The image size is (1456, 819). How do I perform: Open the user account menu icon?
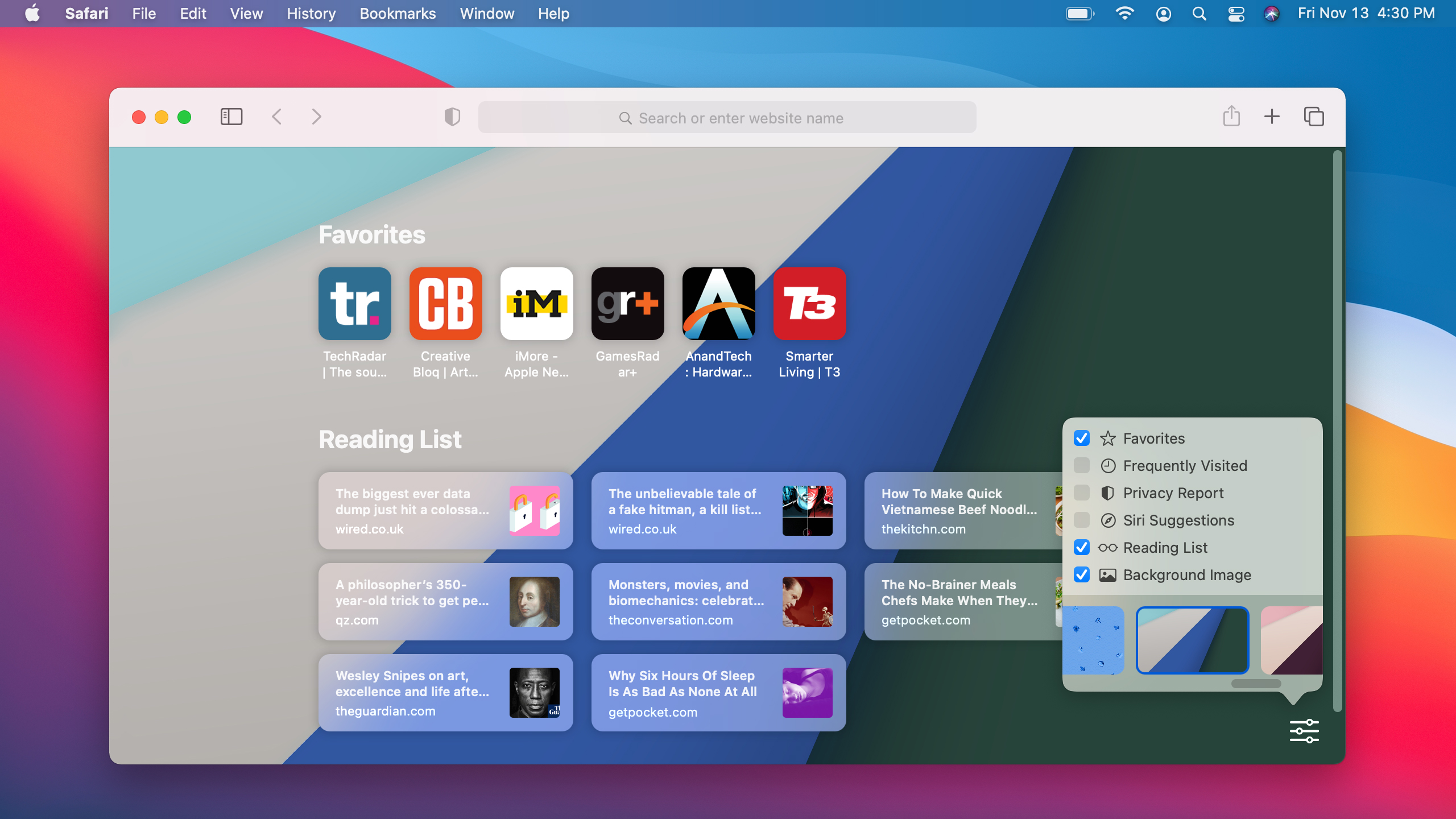(1164, 14)
